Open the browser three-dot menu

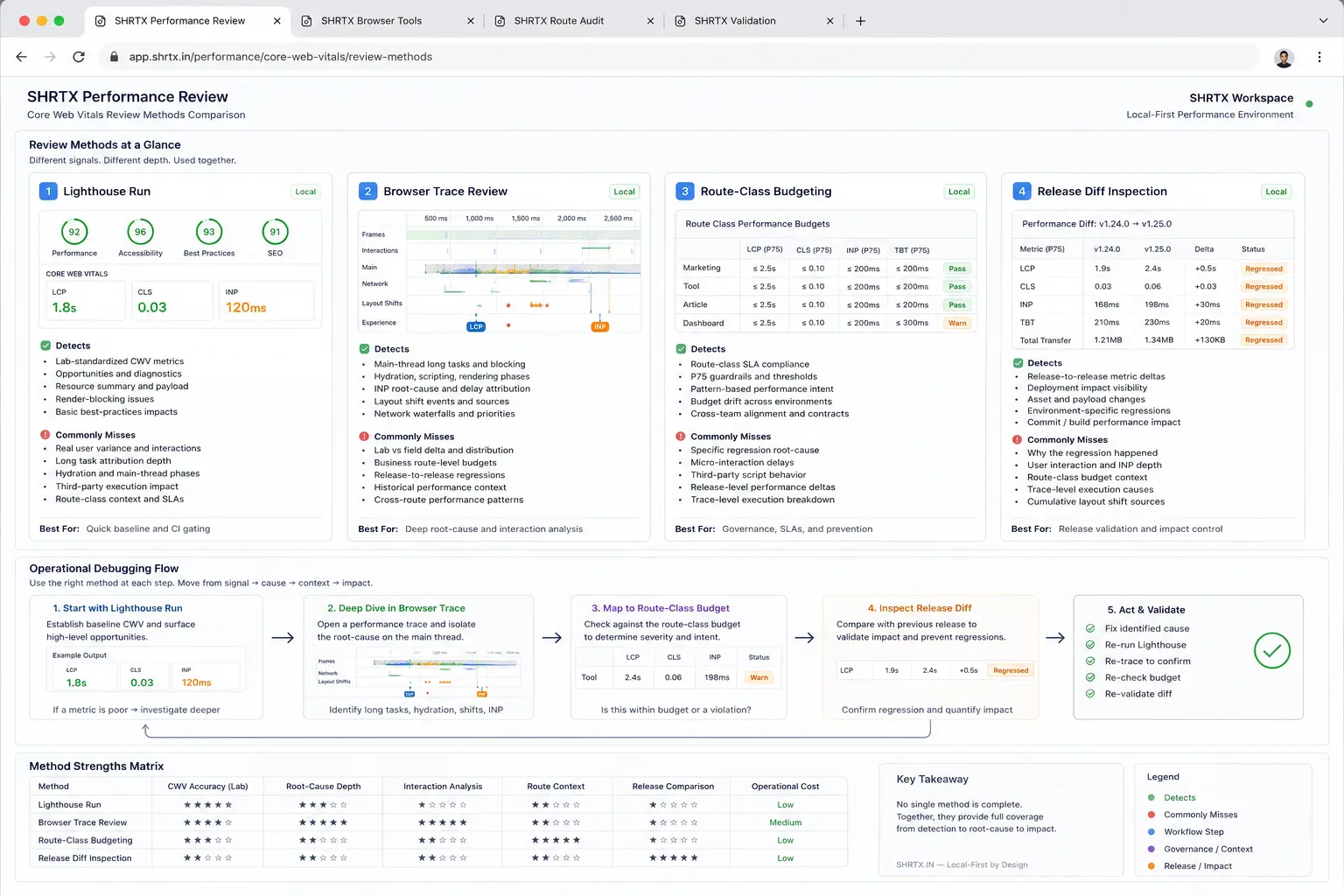(1319, 57)
